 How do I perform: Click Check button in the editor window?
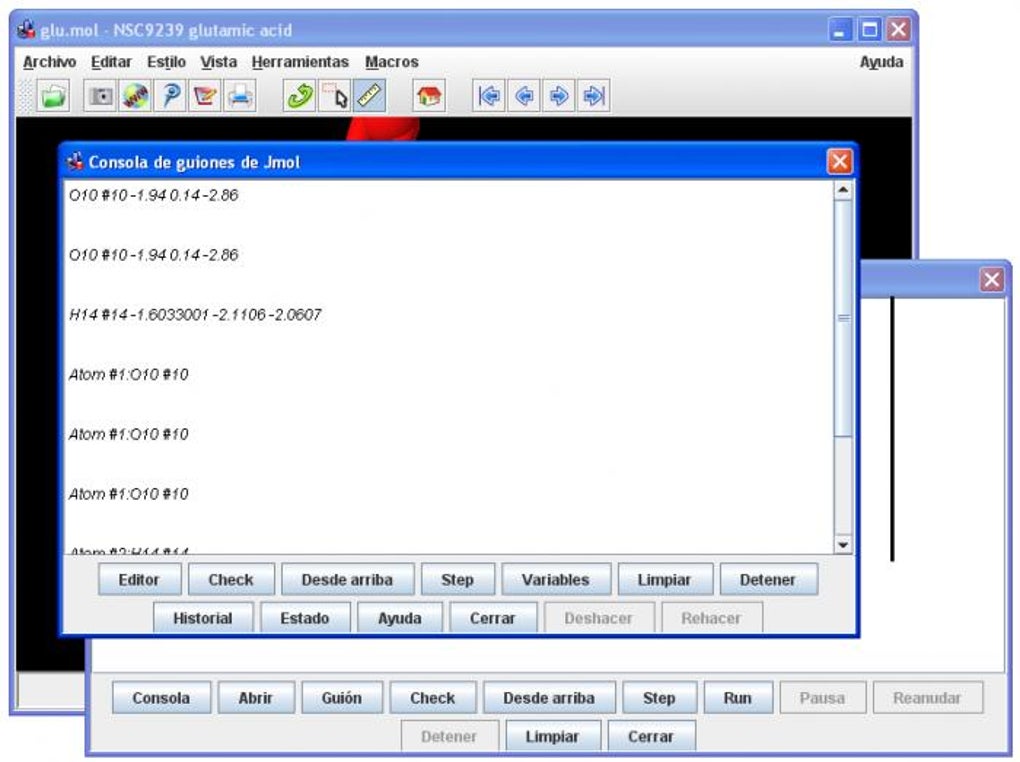pos(433,698)
